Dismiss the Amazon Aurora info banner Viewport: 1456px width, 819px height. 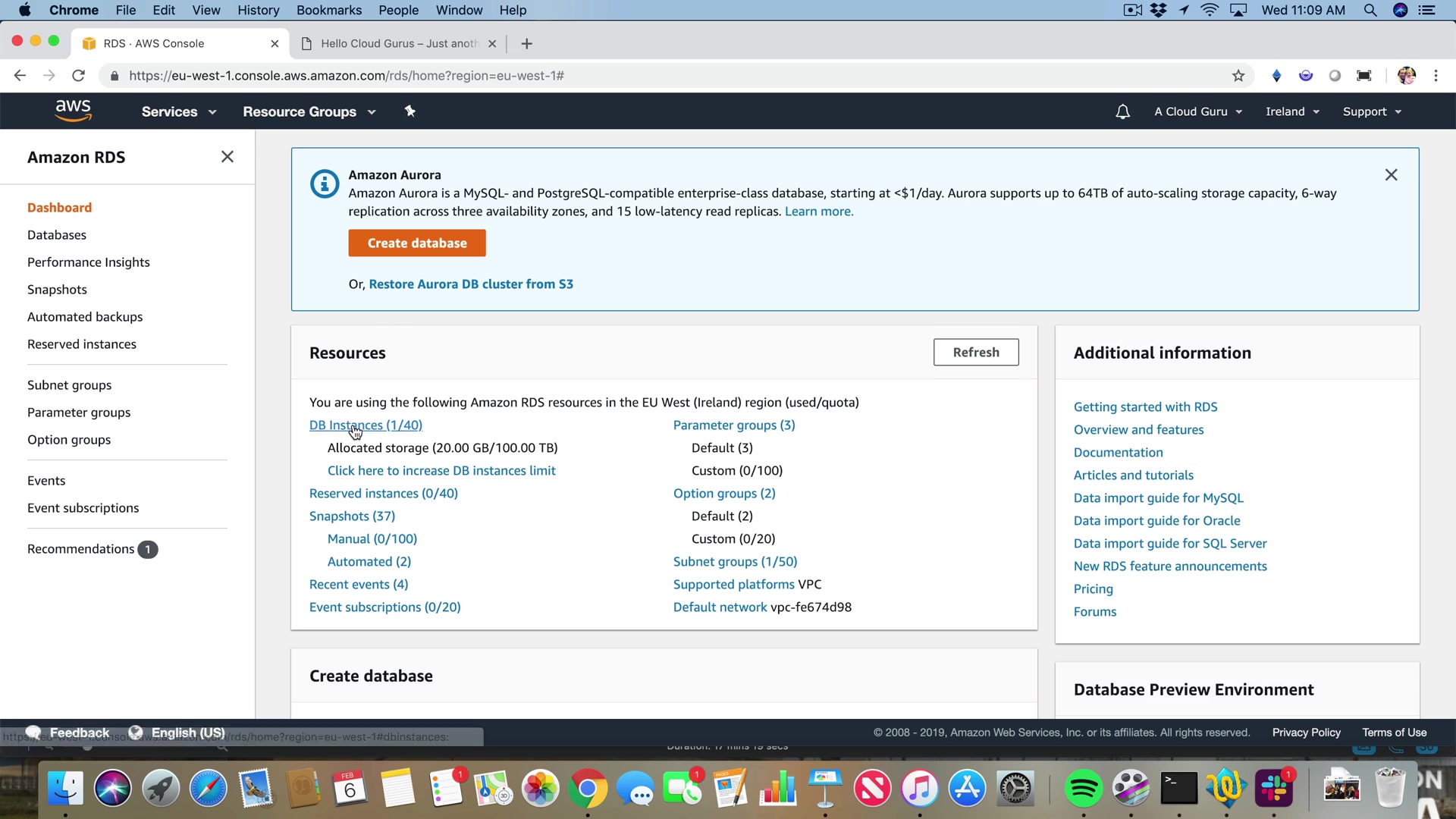(x=1391, y=174)
